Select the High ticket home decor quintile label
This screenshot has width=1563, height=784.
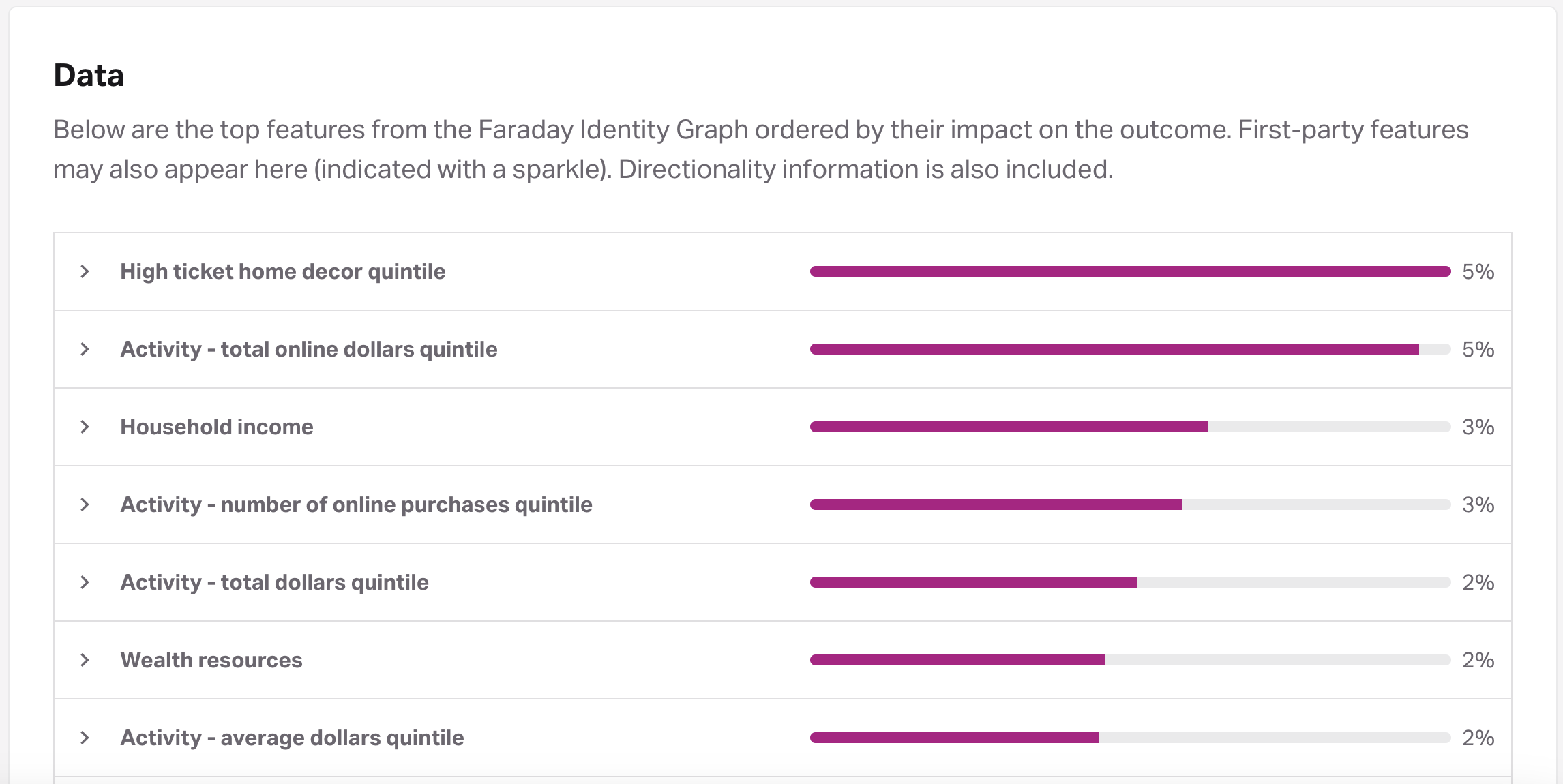pos(283,271)
